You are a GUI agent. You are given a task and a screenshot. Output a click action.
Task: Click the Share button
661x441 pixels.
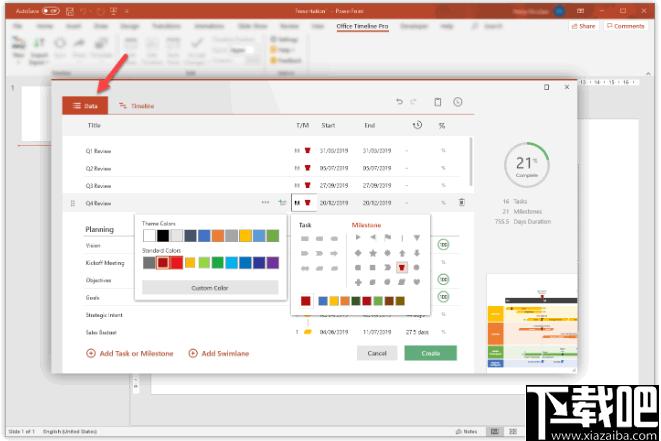[583, 26]
